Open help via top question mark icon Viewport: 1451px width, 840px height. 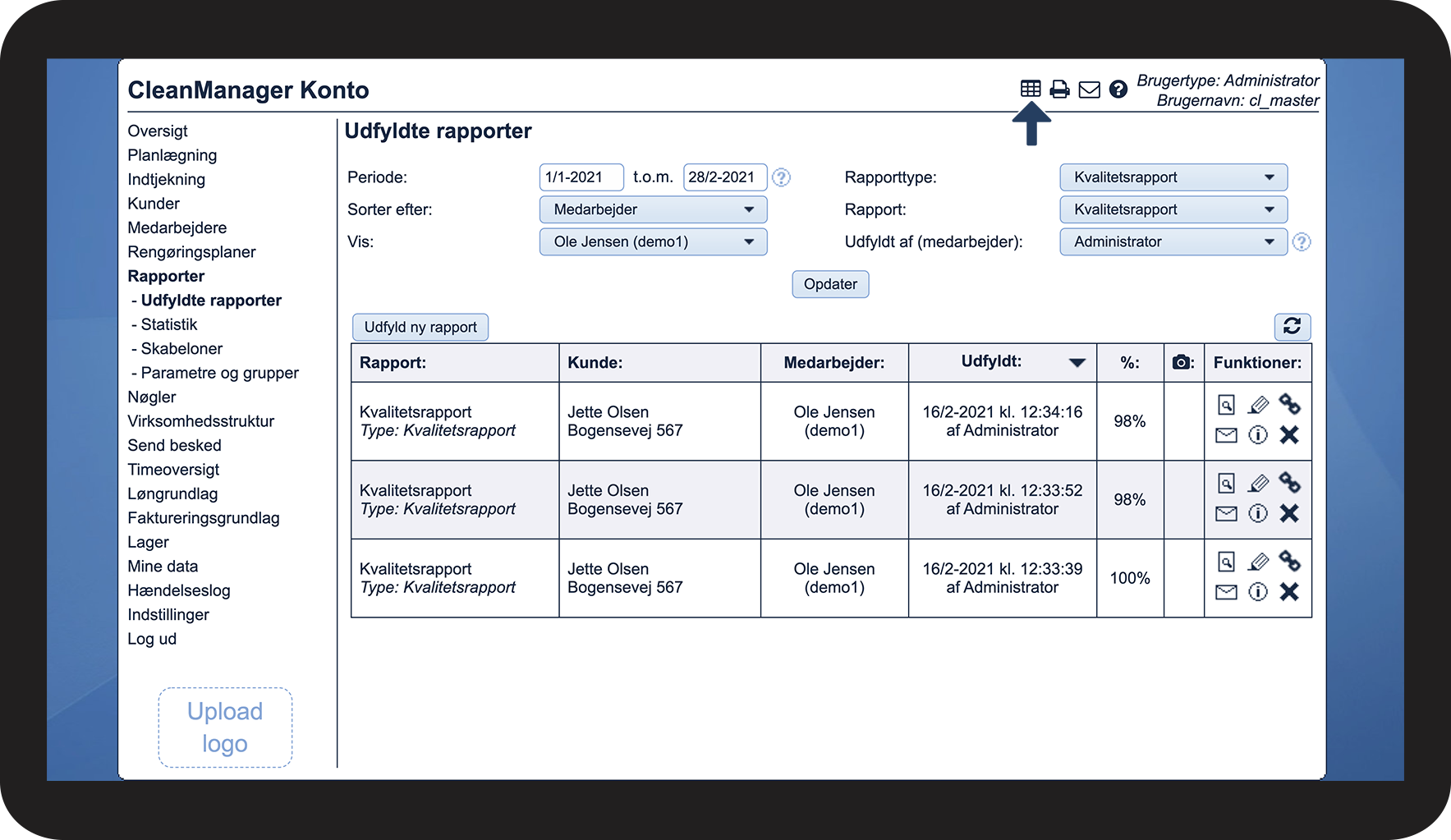tap(1118, 90)
